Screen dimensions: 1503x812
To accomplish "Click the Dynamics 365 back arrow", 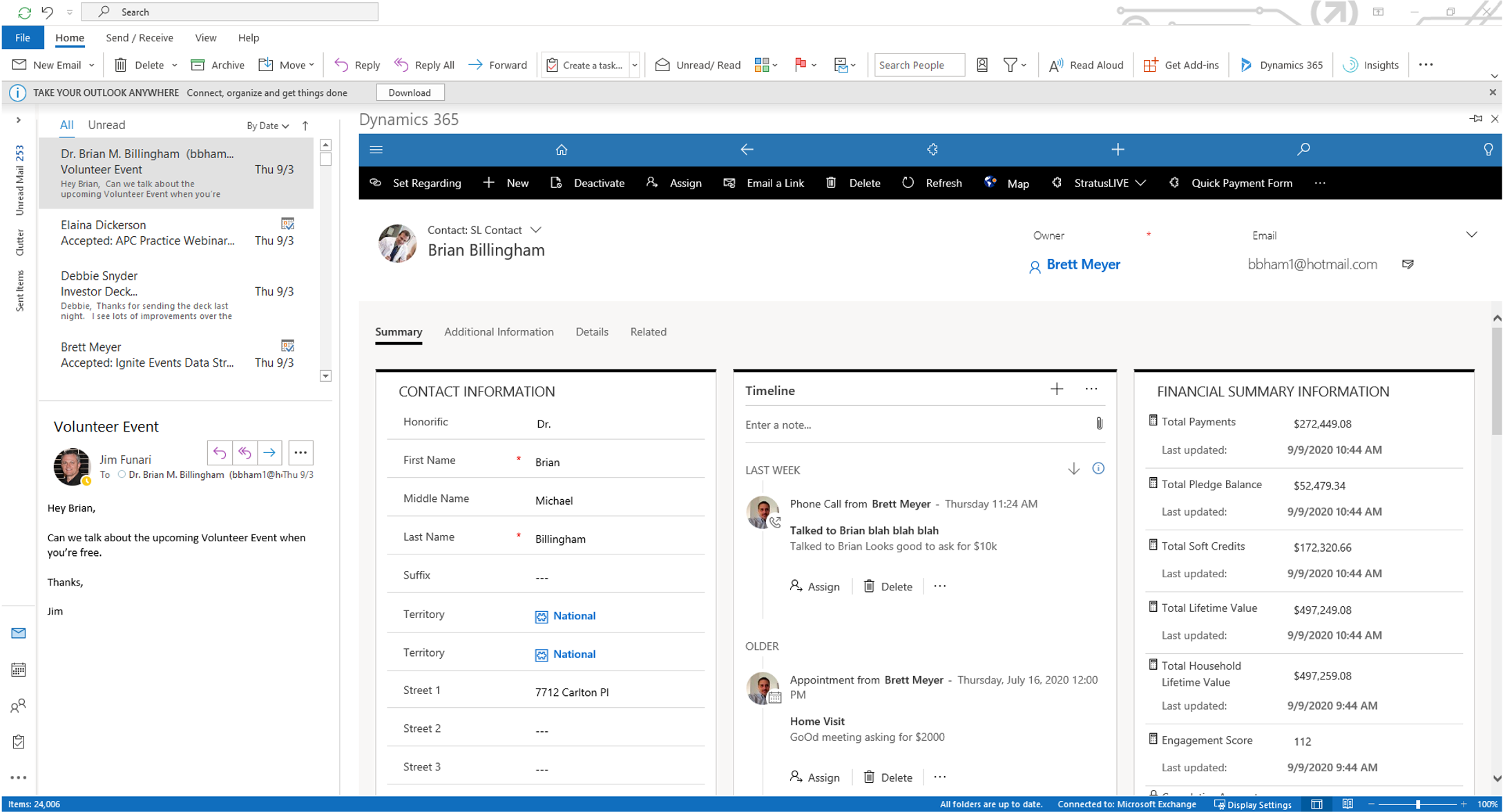I will coord(747,150).
